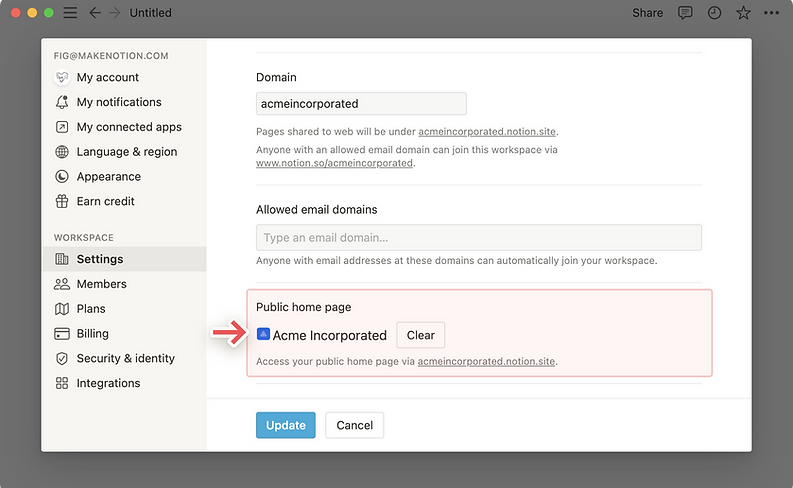Open the page history clock icon

point(714,13)
